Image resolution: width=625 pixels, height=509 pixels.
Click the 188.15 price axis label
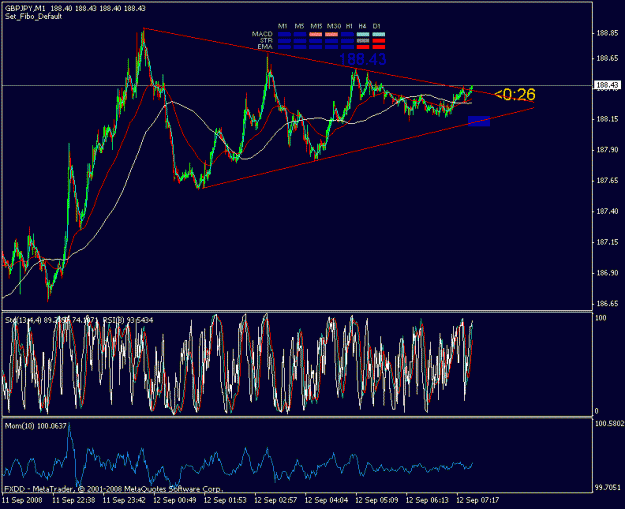(607, 119)
